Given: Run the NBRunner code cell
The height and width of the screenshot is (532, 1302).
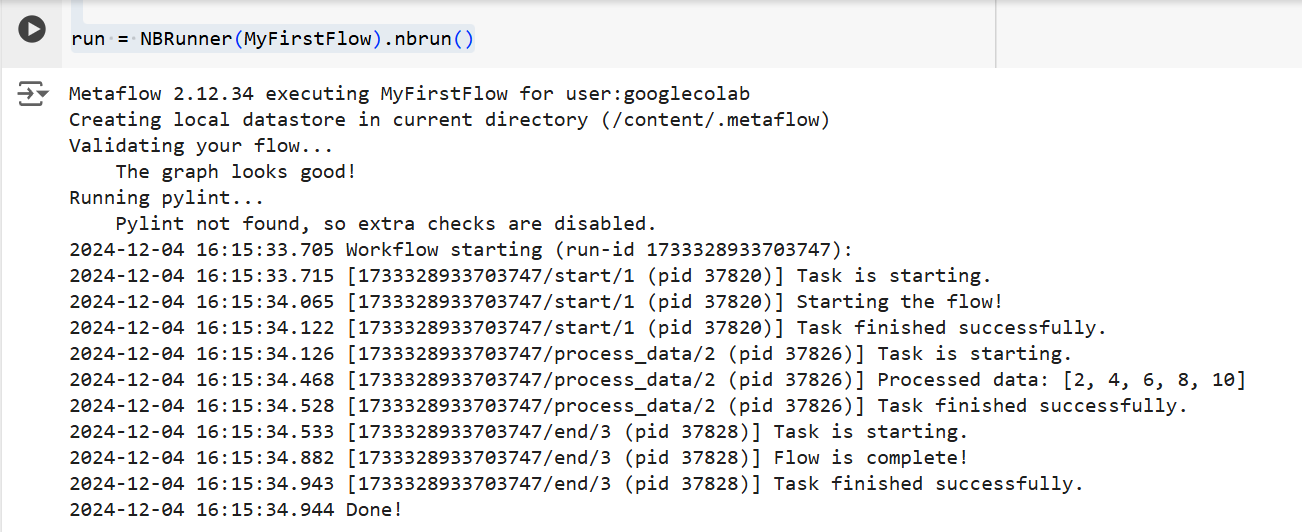Looking at the screenshot, I should (x=32, y=30).
